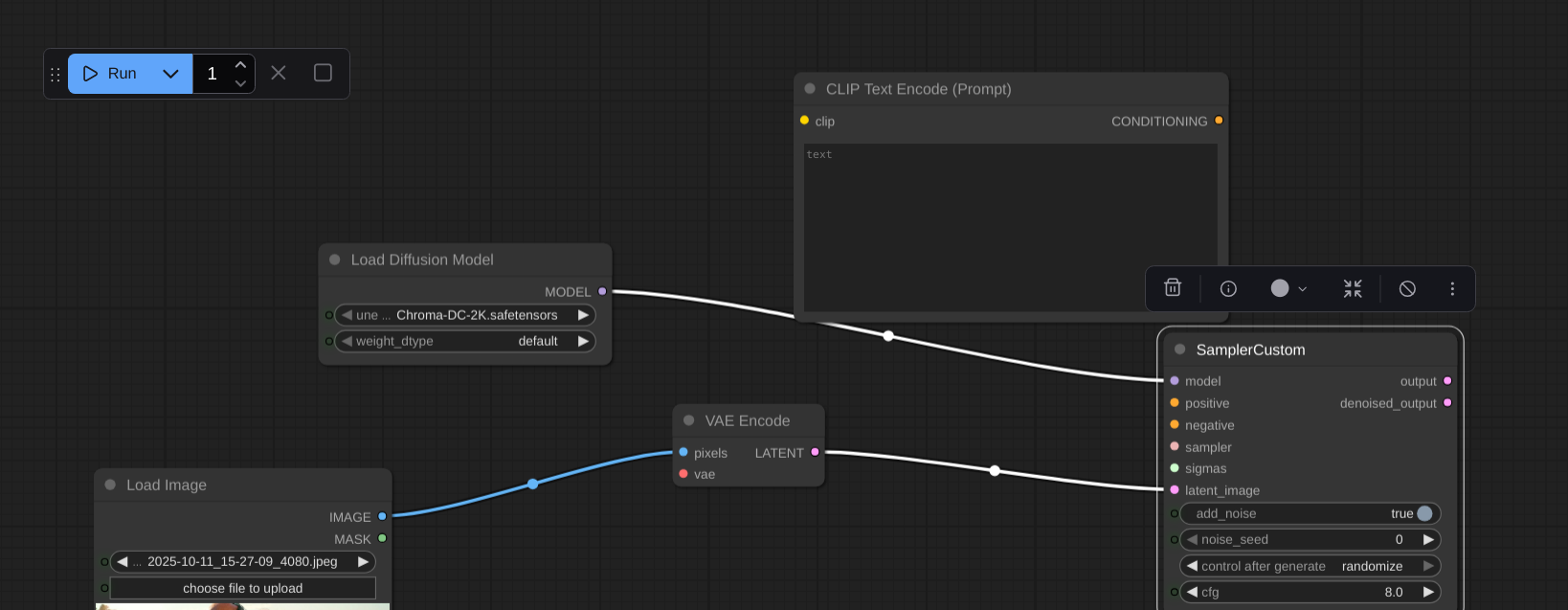Click the square stop icon in run toolbar

coord(323,73)
